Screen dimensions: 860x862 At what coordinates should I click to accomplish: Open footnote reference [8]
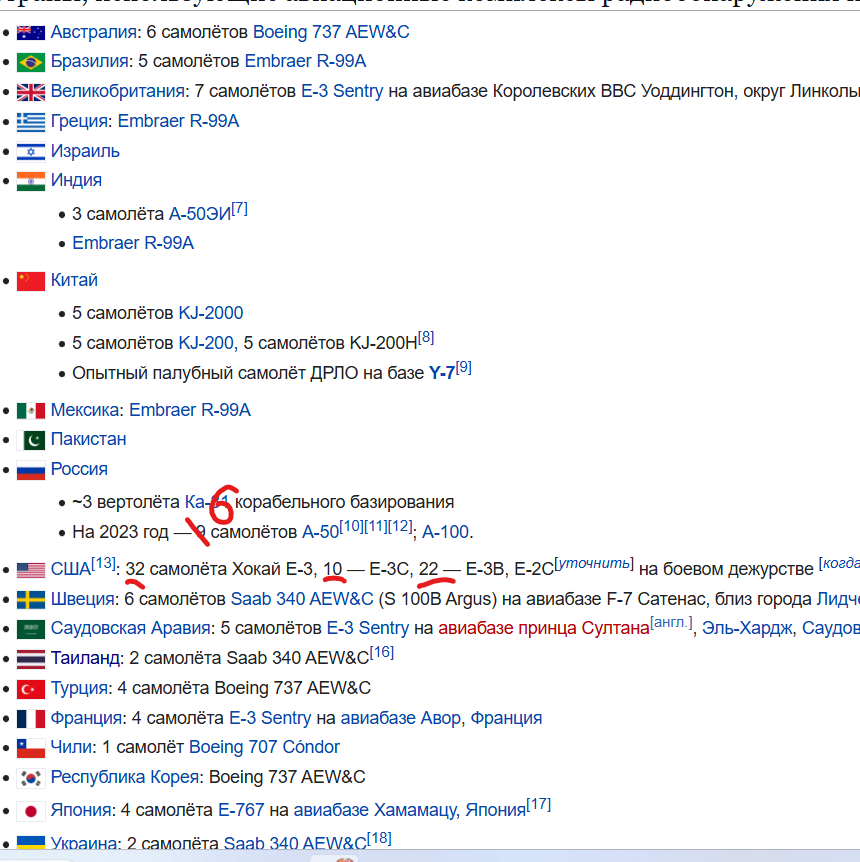[426, 338]
